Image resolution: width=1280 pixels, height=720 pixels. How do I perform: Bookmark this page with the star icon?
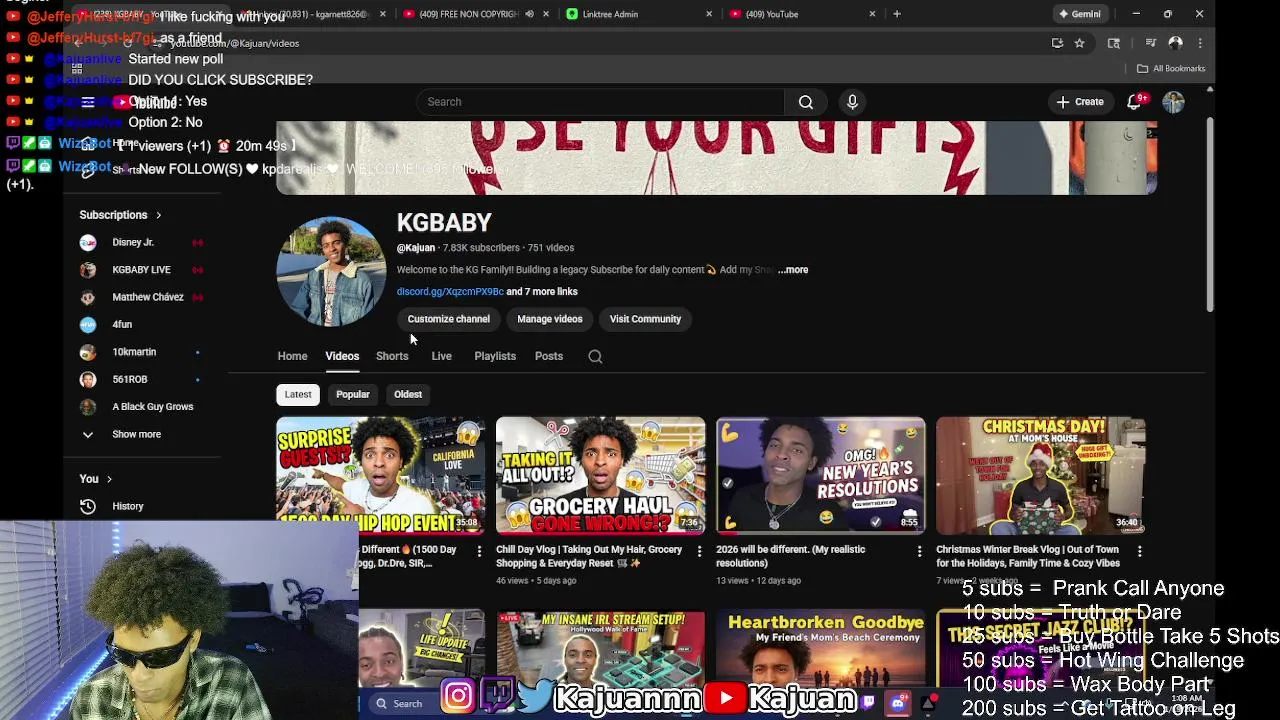point(1079,43)
